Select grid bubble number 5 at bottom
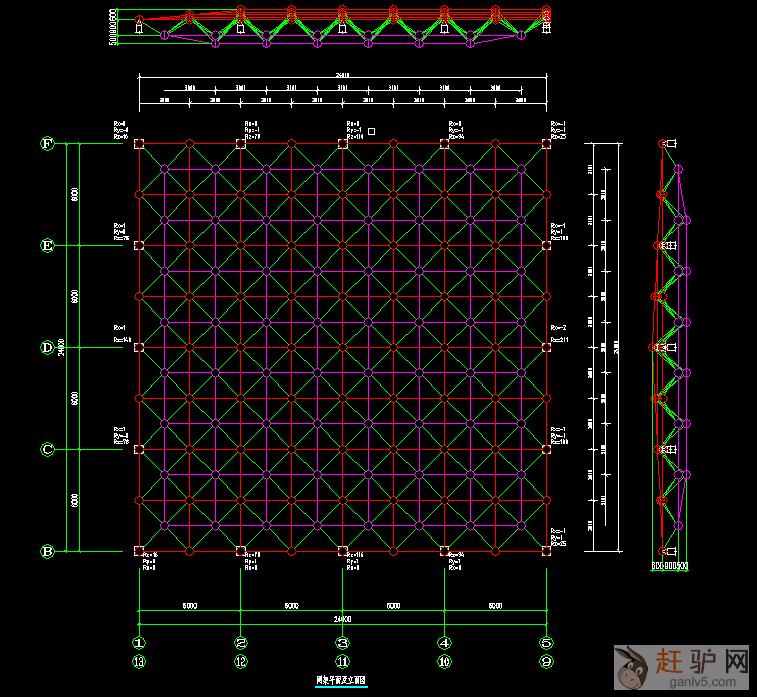The height and width of the screenshot is (697, 757). (x=546, y=643)
